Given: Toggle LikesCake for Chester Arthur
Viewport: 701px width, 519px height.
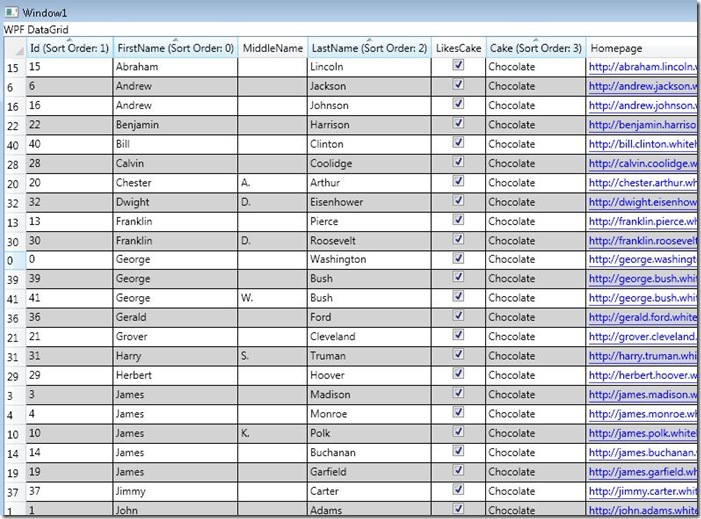Looking at the screenshot, I should [x=458, y=181].
